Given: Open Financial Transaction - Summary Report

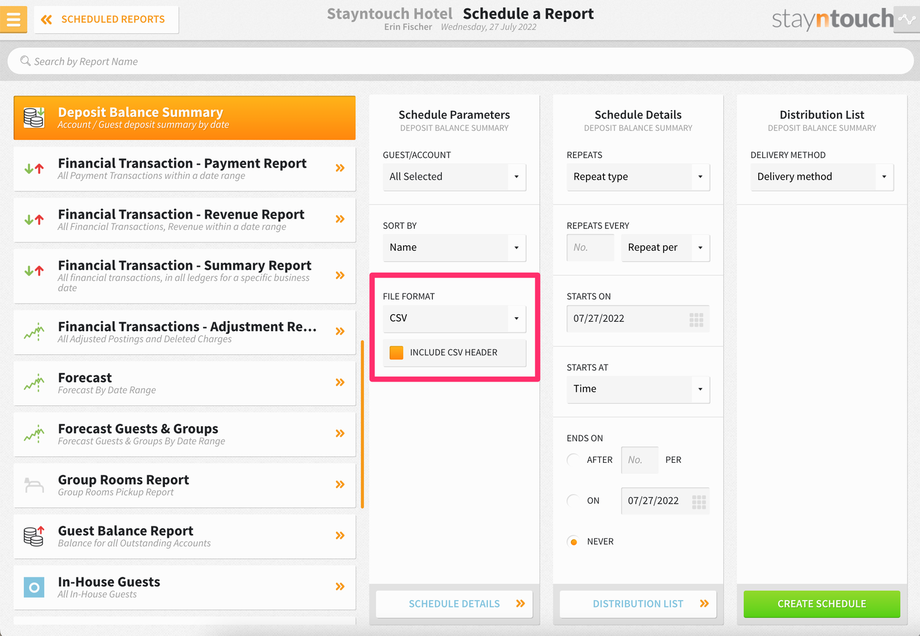Looking at the screenshot, I should tap(184, 276).
